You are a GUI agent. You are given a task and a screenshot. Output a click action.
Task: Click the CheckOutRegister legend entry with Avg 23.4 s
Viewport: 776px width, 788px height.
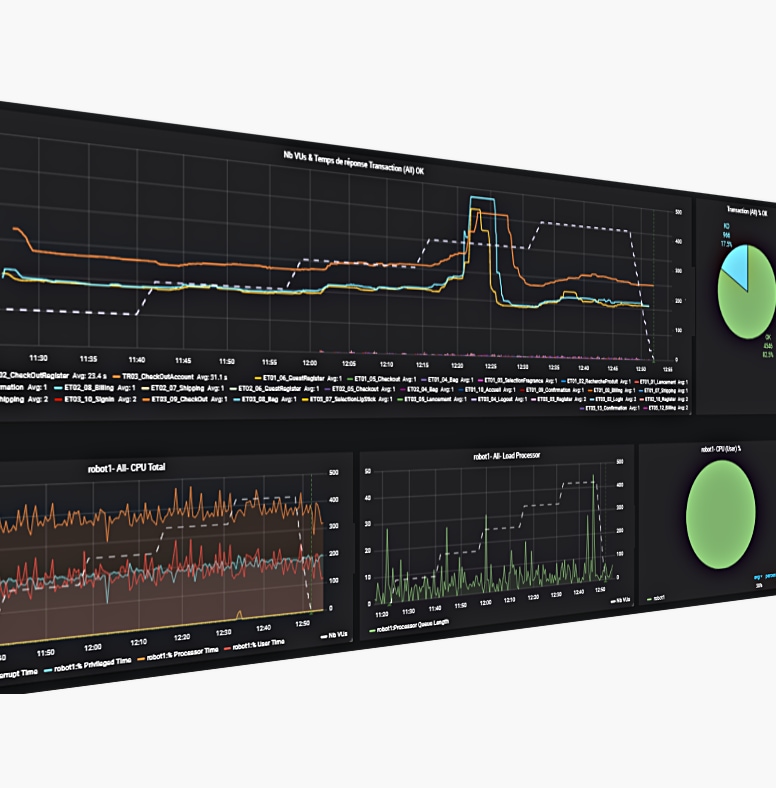pyautogui.click(x=53, y=375)
